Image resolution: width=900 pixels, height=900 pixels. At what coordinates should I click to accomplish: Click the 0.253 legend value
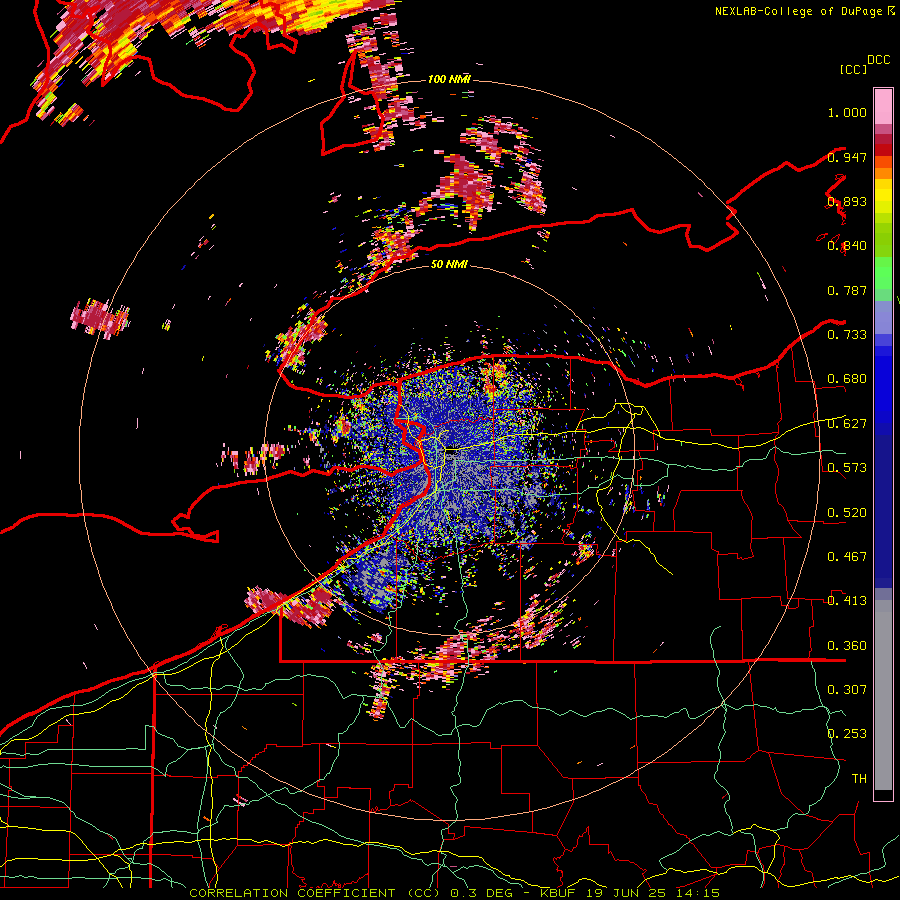pyautogui.click(x=847, y=734)
